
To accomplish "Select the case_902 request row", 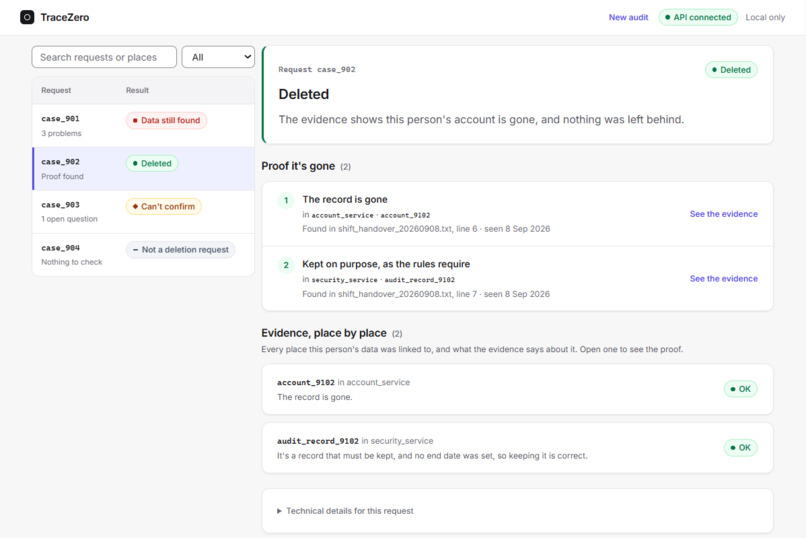I will (143, 169).
